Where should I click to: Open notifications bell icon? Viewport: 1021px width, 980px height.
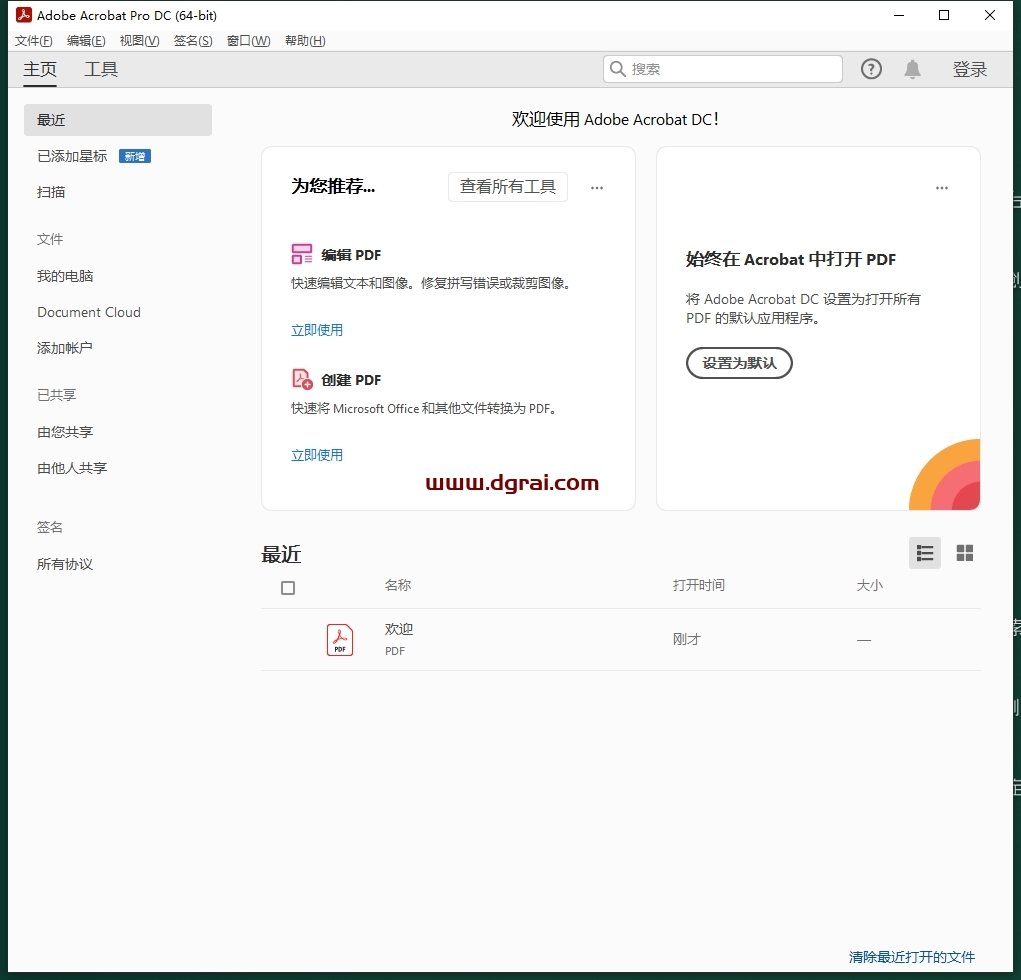click(912, 69)
